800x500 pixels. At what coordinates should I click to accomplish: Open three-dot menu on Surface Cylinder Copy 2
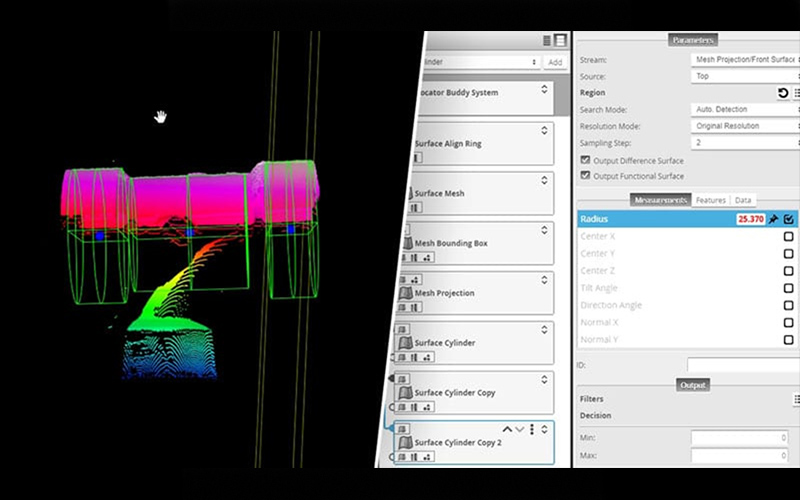[532, 429]
